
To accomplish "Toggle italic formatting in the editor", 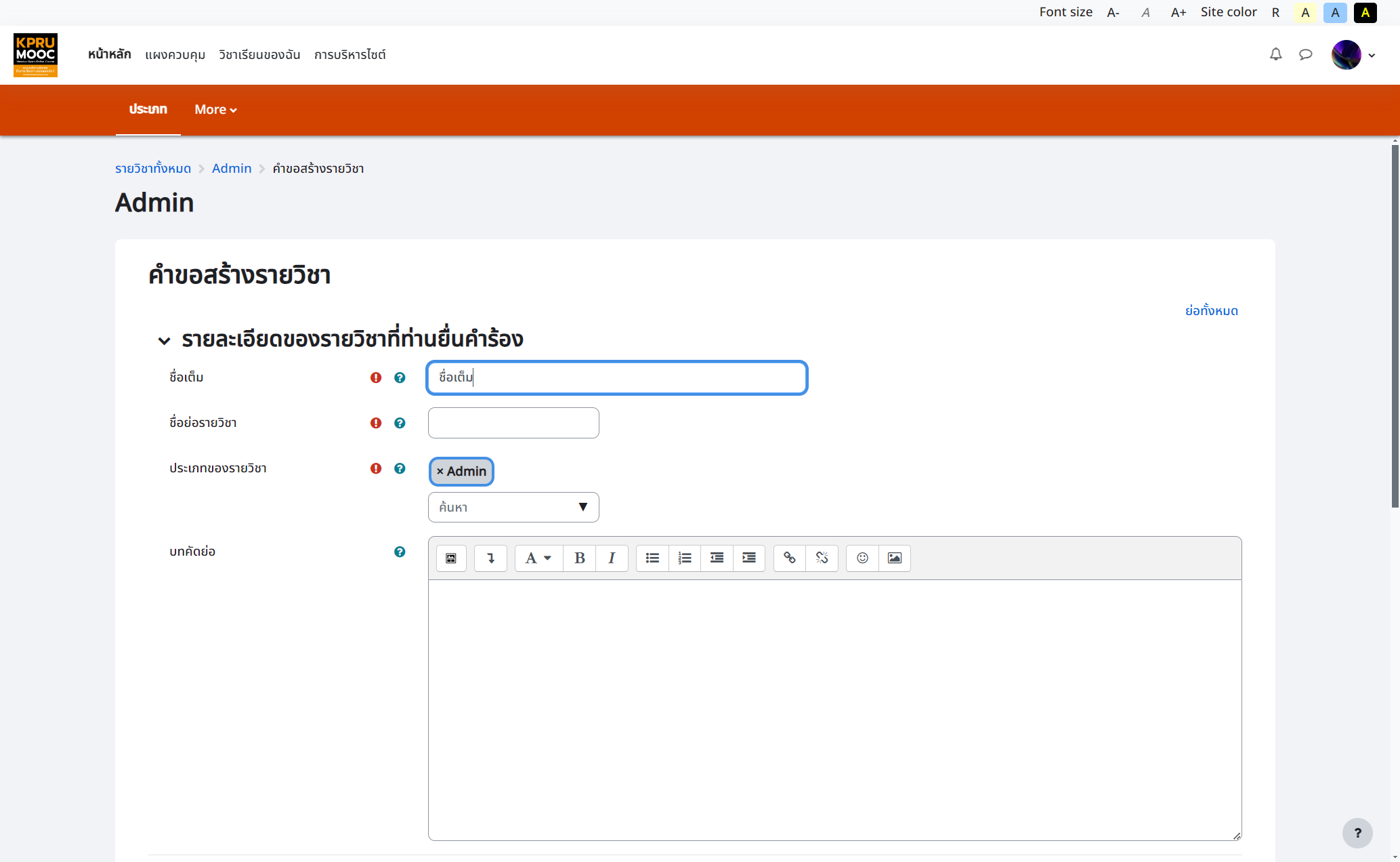I will (x=612, y=558).
